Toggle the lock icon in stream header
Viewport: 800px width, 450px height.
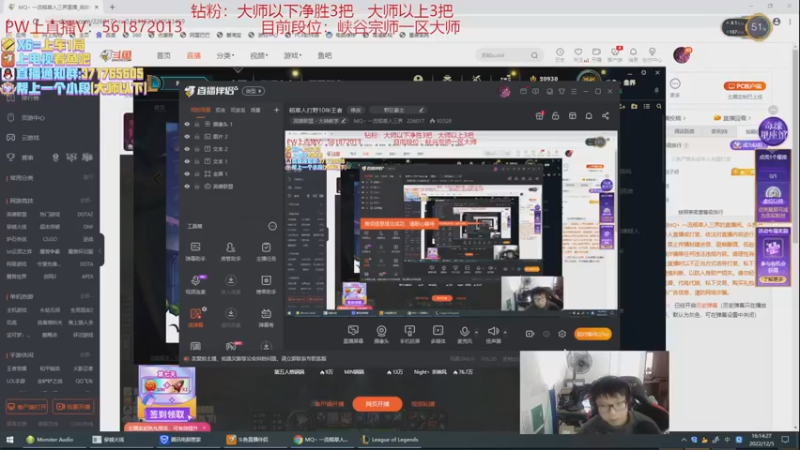point(556,116)
